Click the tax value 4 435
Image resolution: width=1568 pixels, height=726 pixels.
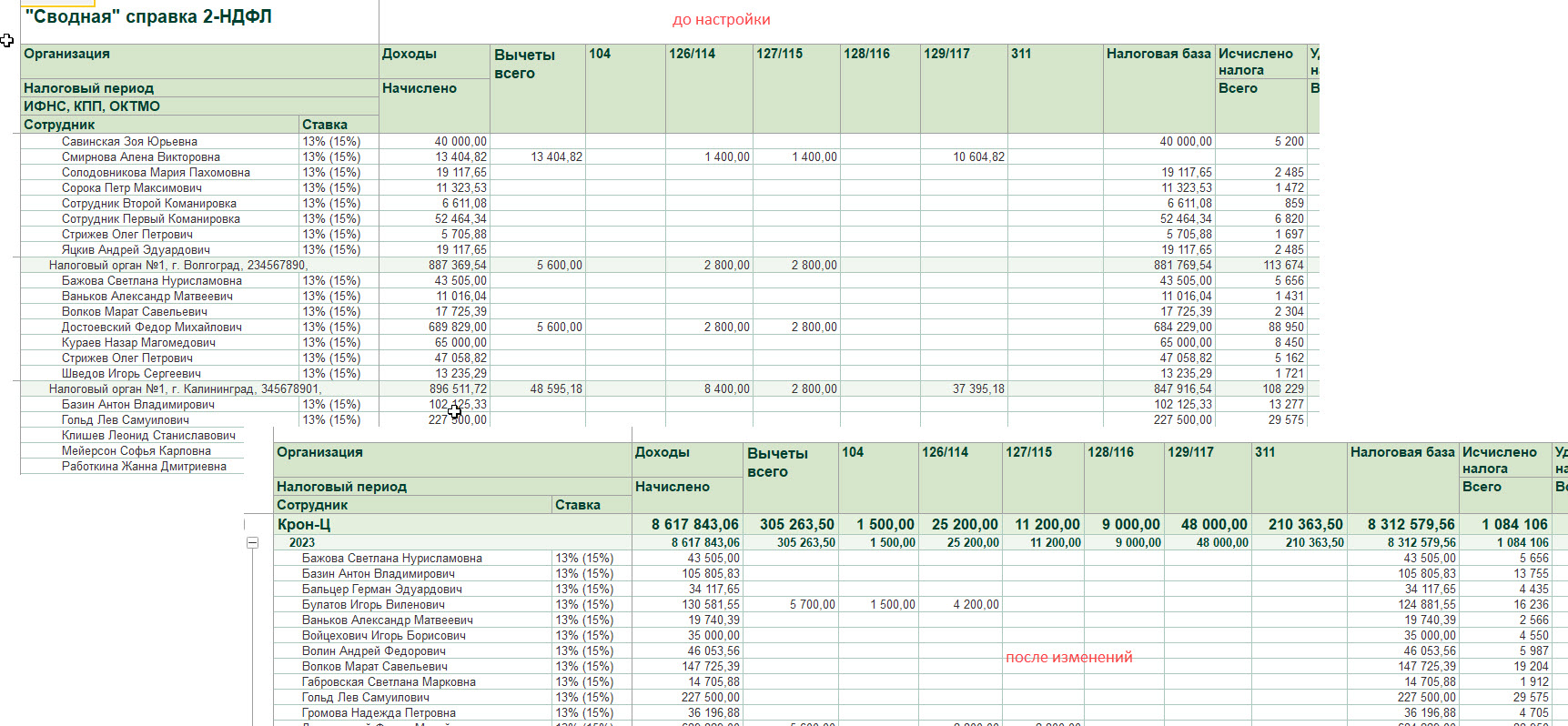click(1533, 589)
